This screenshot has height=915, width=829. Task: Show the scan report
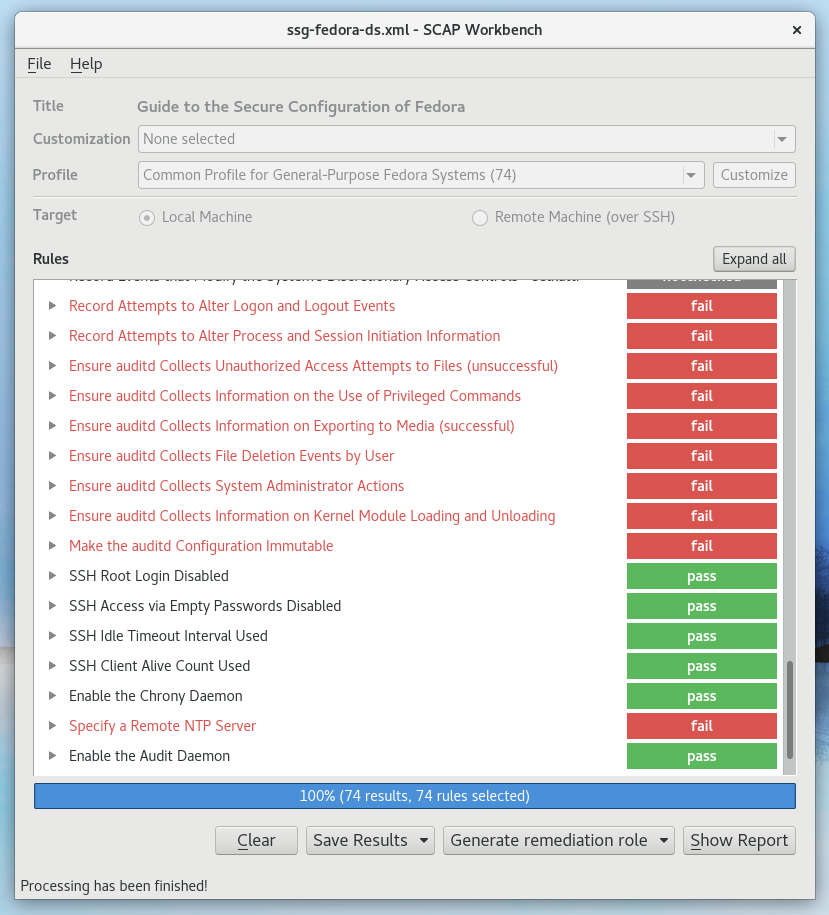click(739, 840)
